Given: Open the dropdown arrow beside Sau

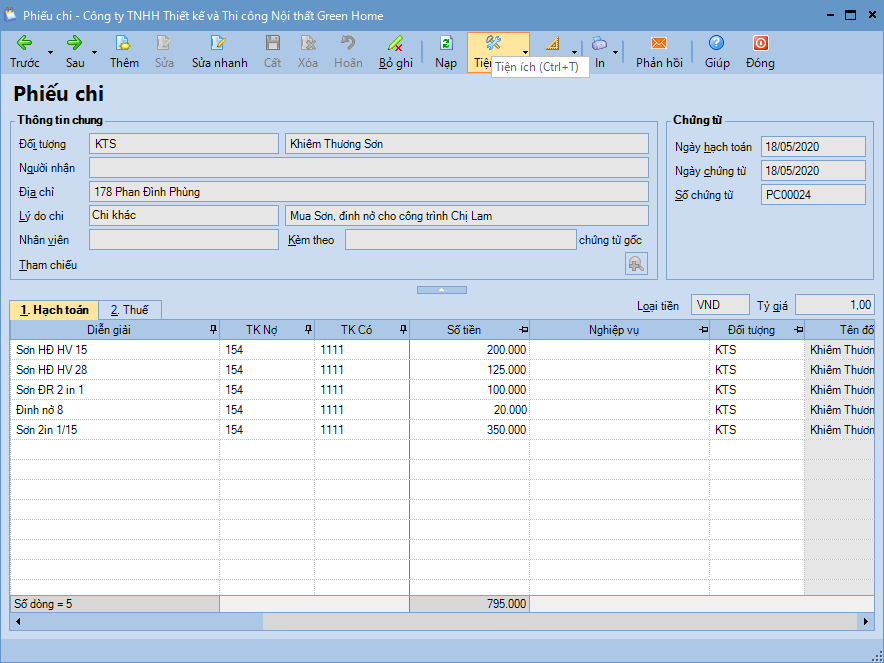Looking at the screenshot, I should point(94,52).
